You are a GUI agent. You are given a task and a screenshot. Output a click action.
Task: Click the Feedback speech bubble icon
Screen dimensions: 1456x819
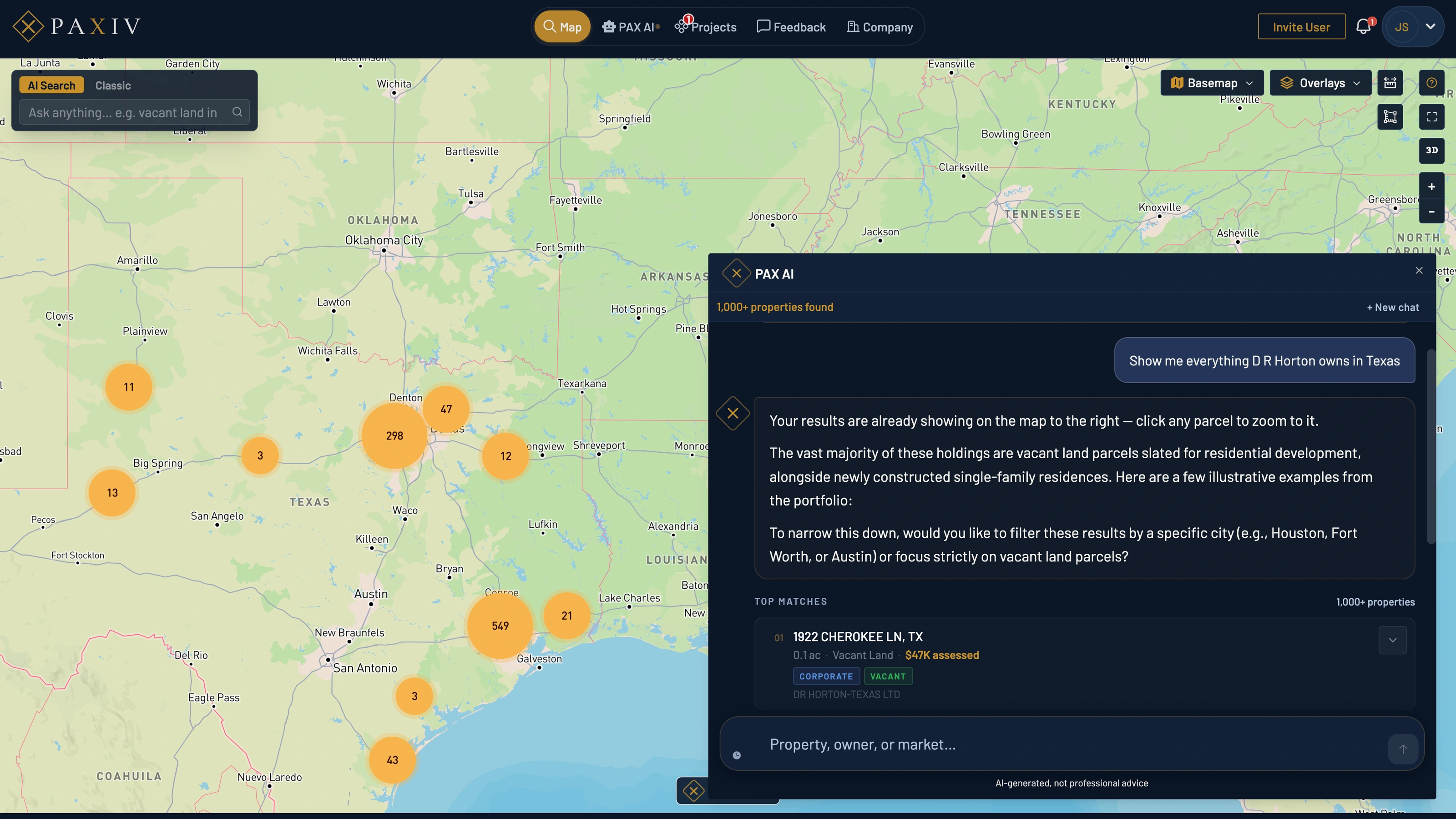763,26
